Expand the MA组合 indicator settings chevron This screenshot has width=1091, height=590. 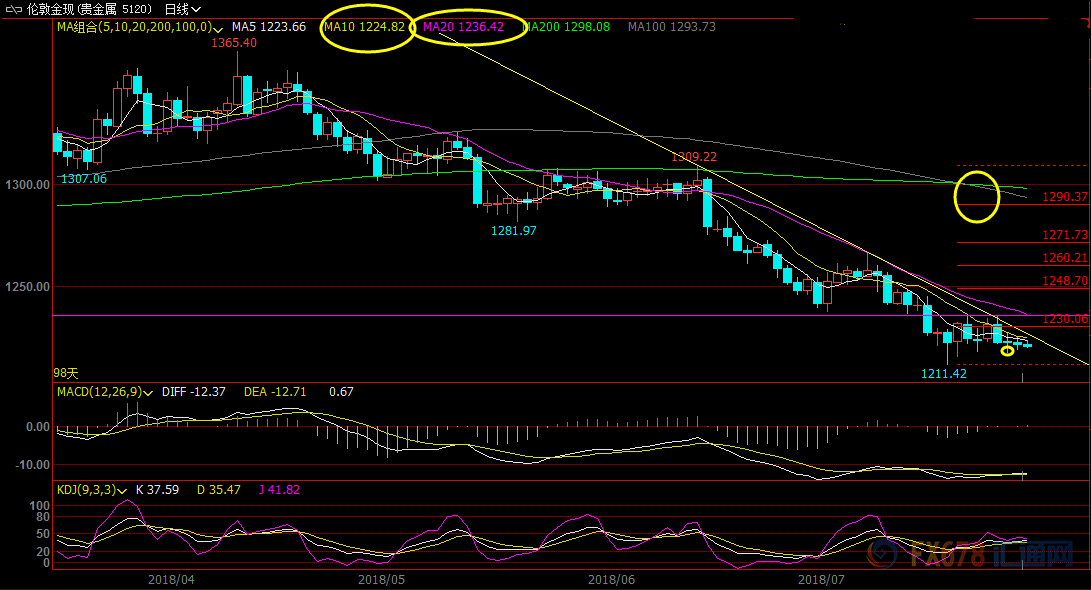pyautogui.click(x=218, y=29)
